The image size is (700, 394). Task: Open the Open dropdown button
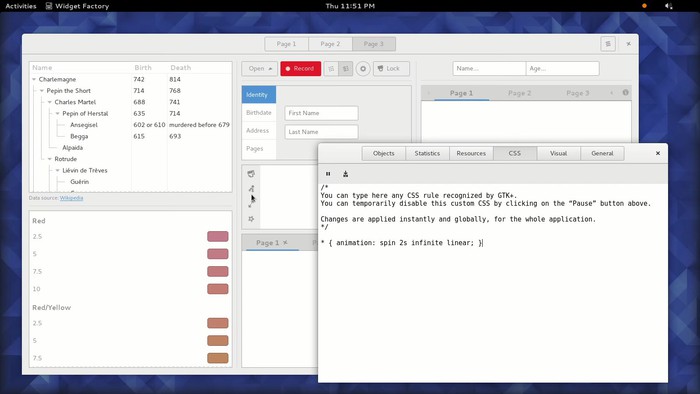pos(260,69)
